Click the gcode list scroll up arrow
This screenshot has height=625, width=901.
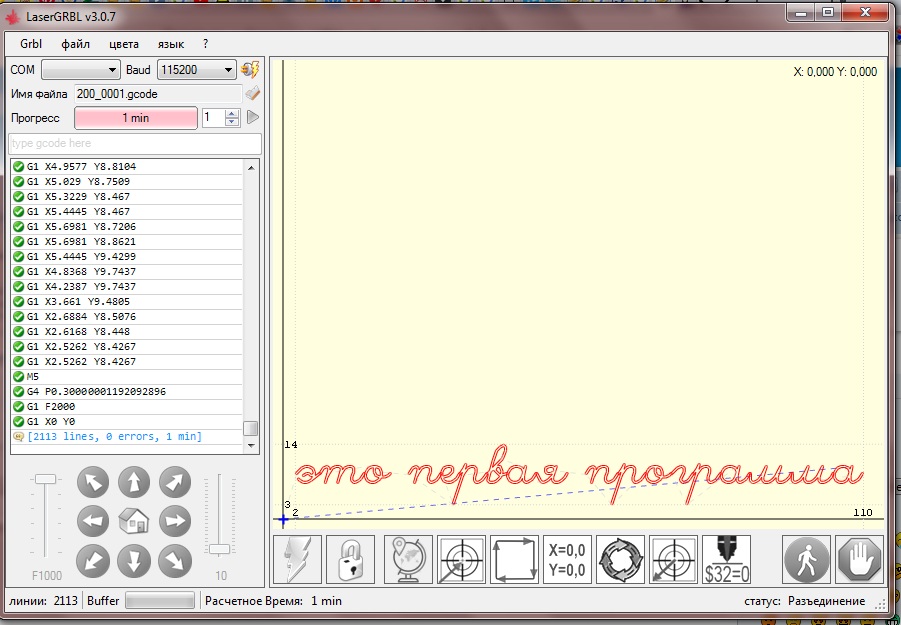click(251, 168)
